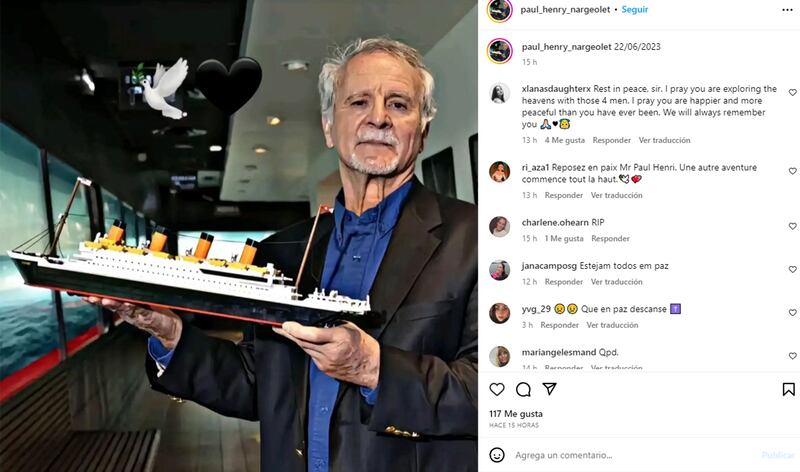This screenshot has height=472, width=800.
Task: Show translation of janacamposg's comment
Action: [616, 282]
